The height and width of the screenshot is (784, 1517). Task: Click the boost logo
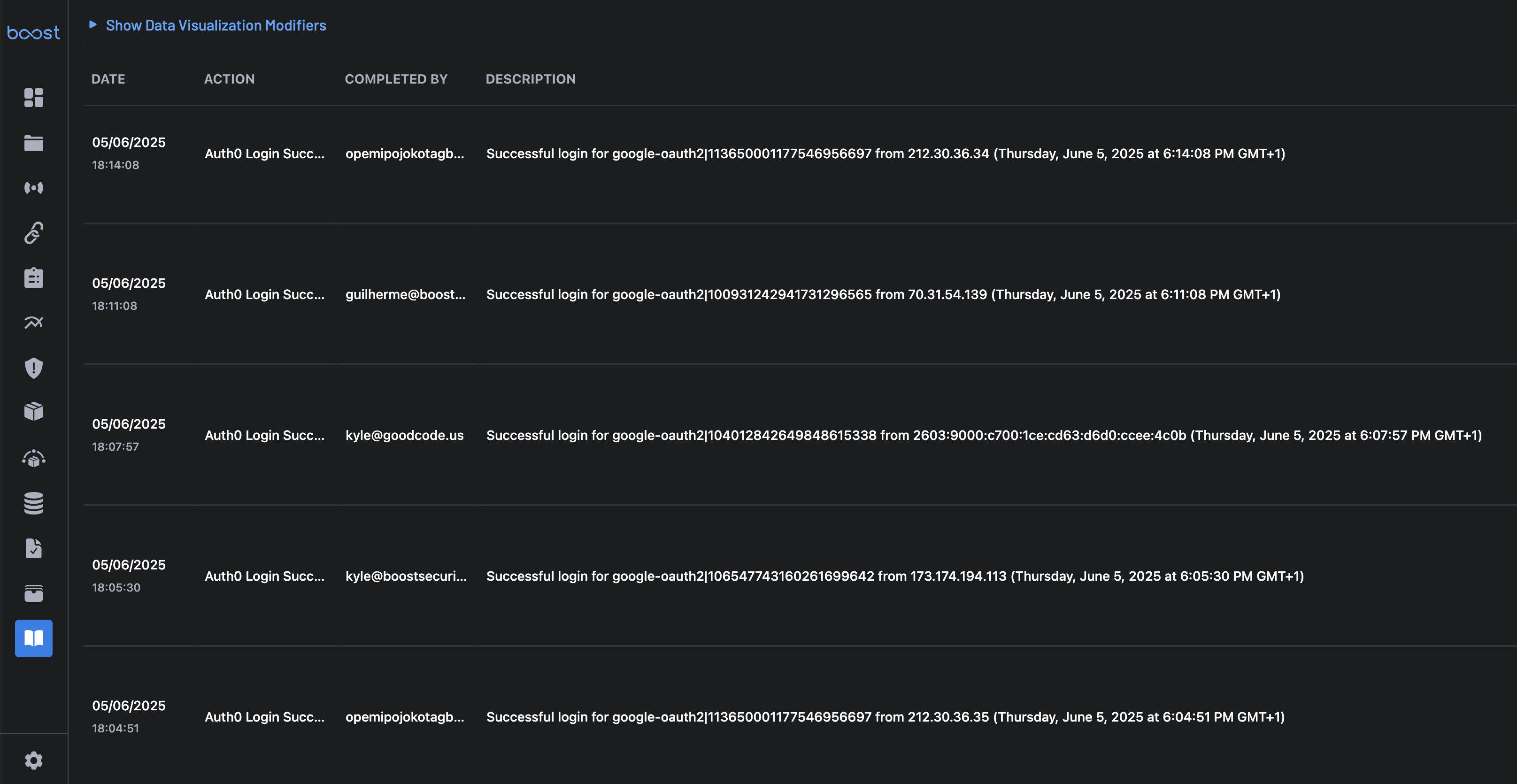click(33, 32)
